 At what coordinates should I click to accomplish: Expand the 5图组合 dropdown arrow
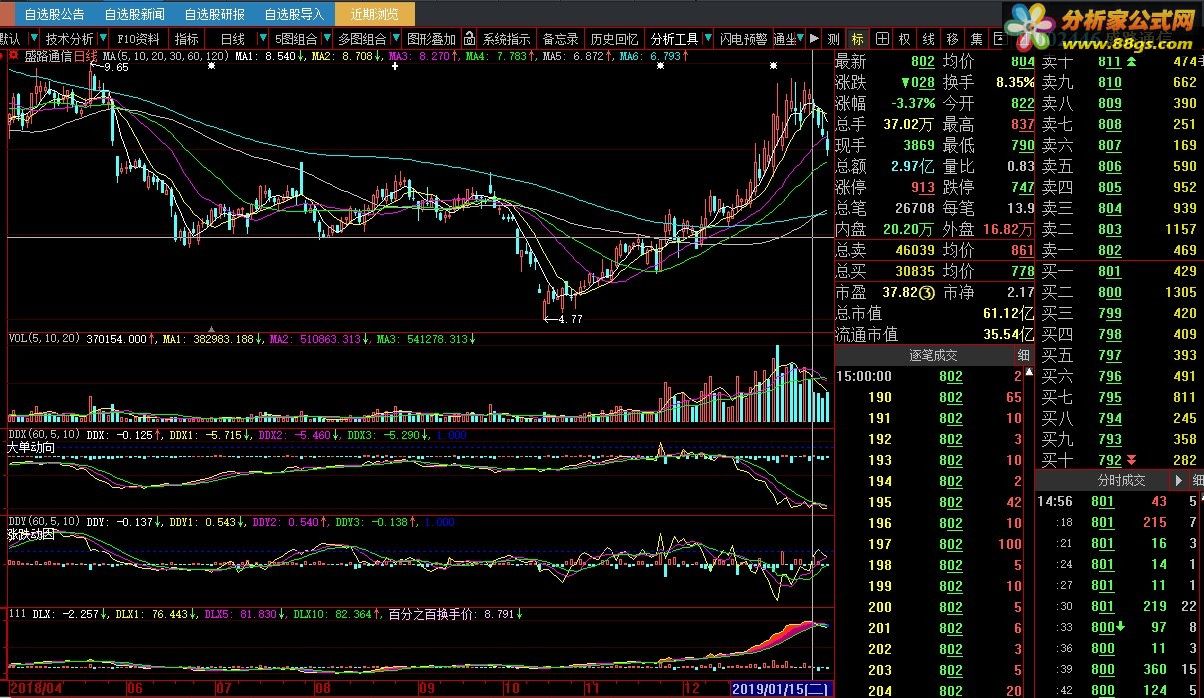coord(326,39)
